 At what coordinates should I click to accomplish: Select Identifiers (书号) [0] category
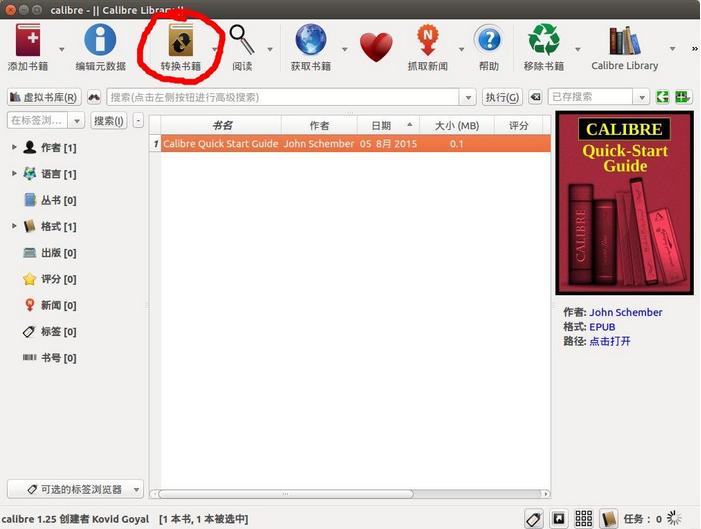[50, 358]
